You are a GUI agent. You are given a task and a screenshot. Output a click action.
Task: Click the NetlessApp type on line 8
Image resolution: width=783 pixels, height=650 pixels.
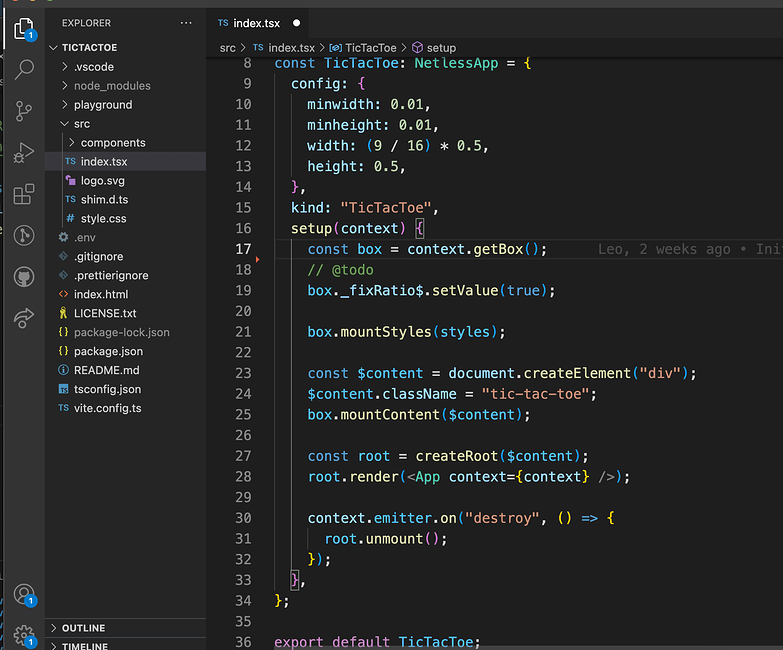[x=456, y=63]
